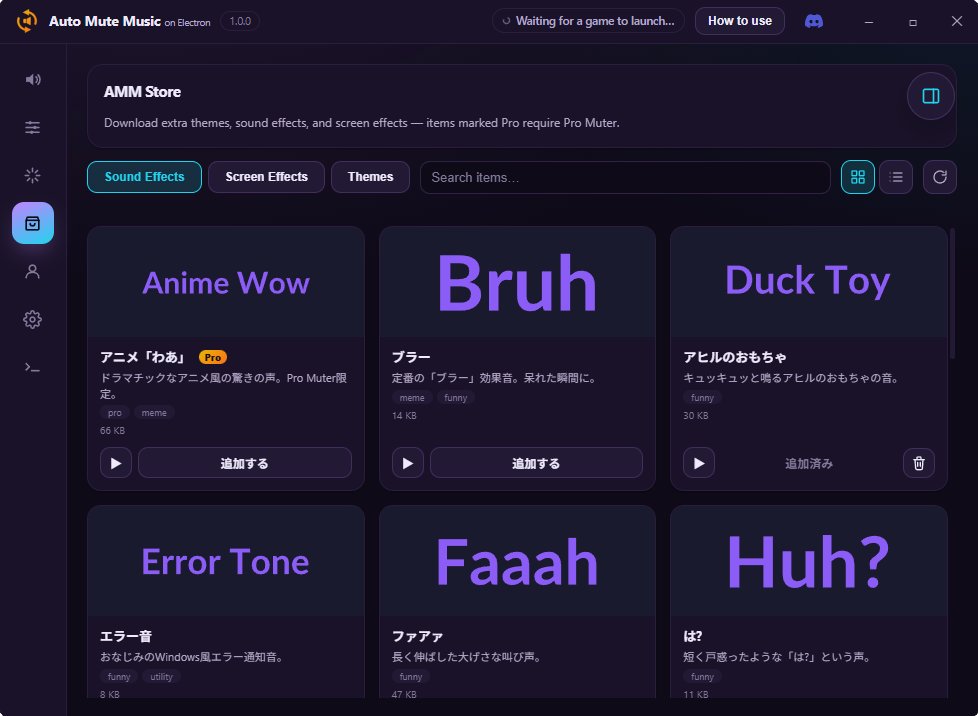Viewport: 978px width, 716px height.
Task: Click the は? card title
Action: tap(693, 636)
